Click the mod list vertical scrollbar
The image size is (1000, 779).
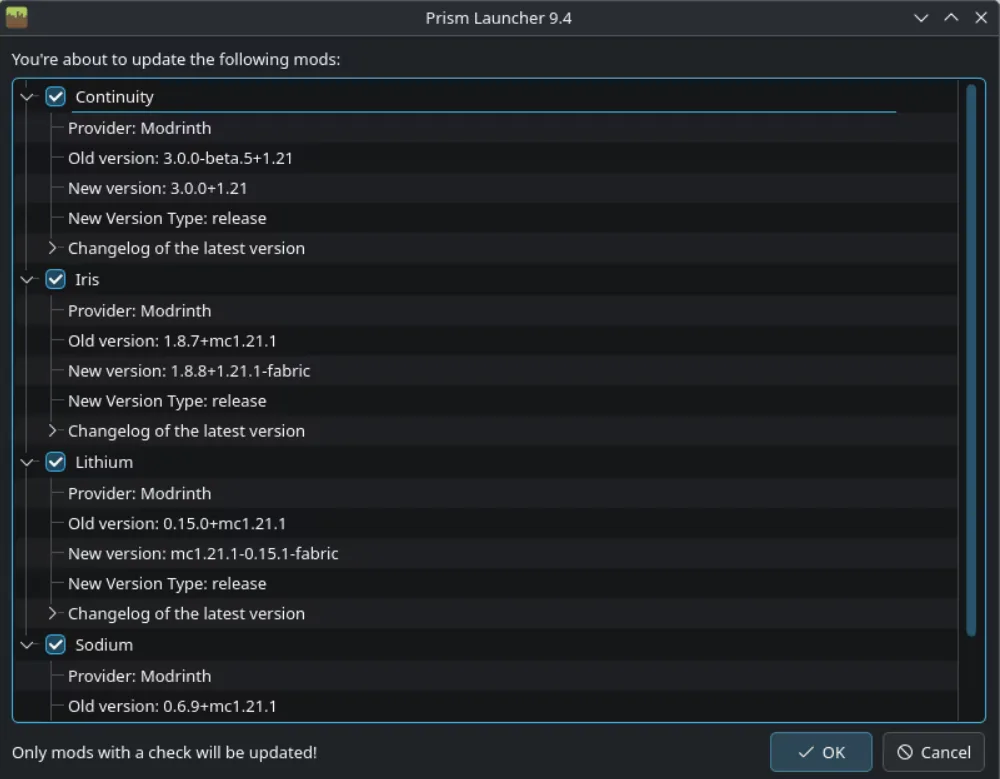971,360
